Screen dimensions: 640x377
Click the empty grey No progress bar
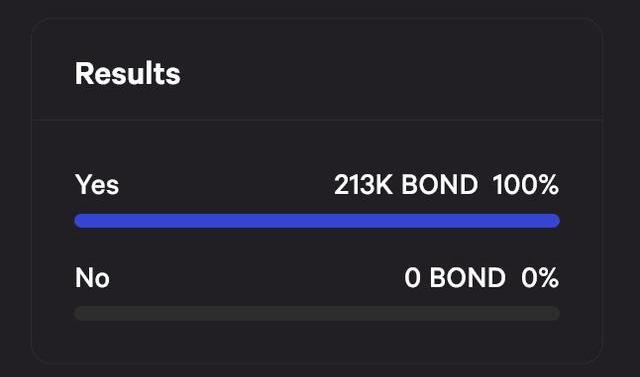point(317,313)
